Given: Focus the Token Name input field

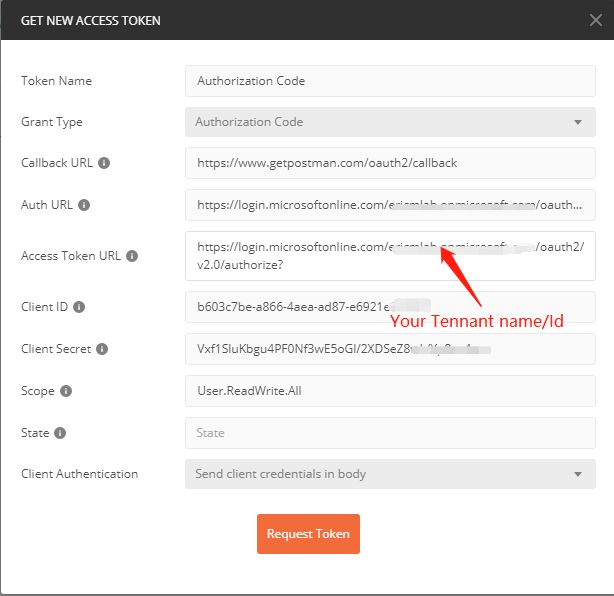Looking at the screenshot, I should pos(390,81).
